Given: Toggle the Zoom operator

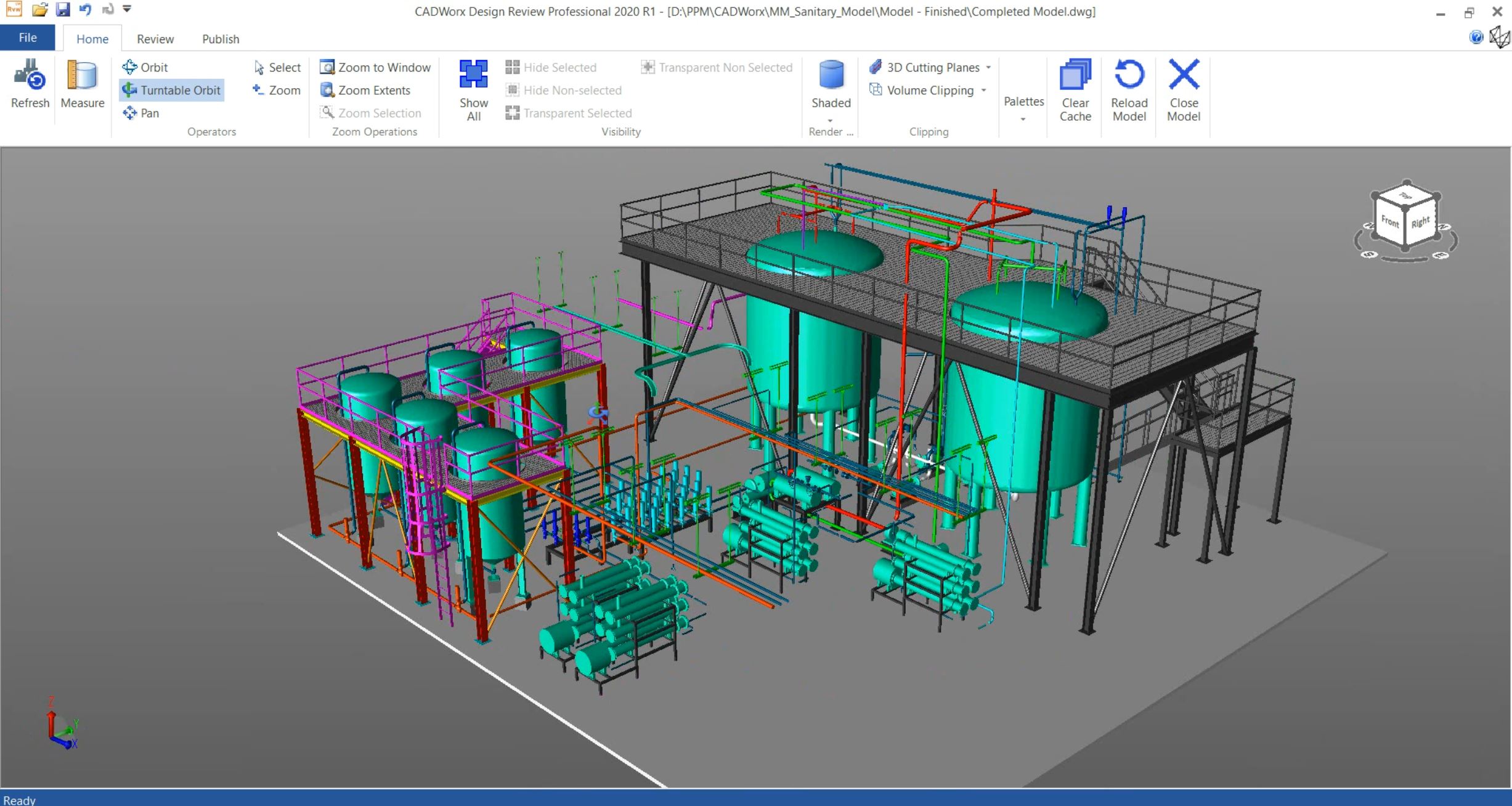Looking at the screenshot, I should tap(277, 90).
